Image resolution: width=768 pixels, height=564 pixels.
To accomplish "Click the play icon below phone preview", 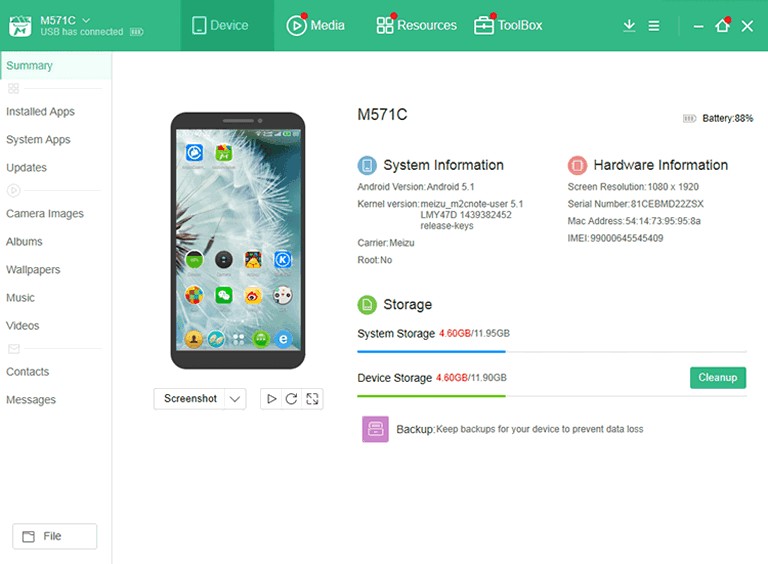I will (271, 399).
